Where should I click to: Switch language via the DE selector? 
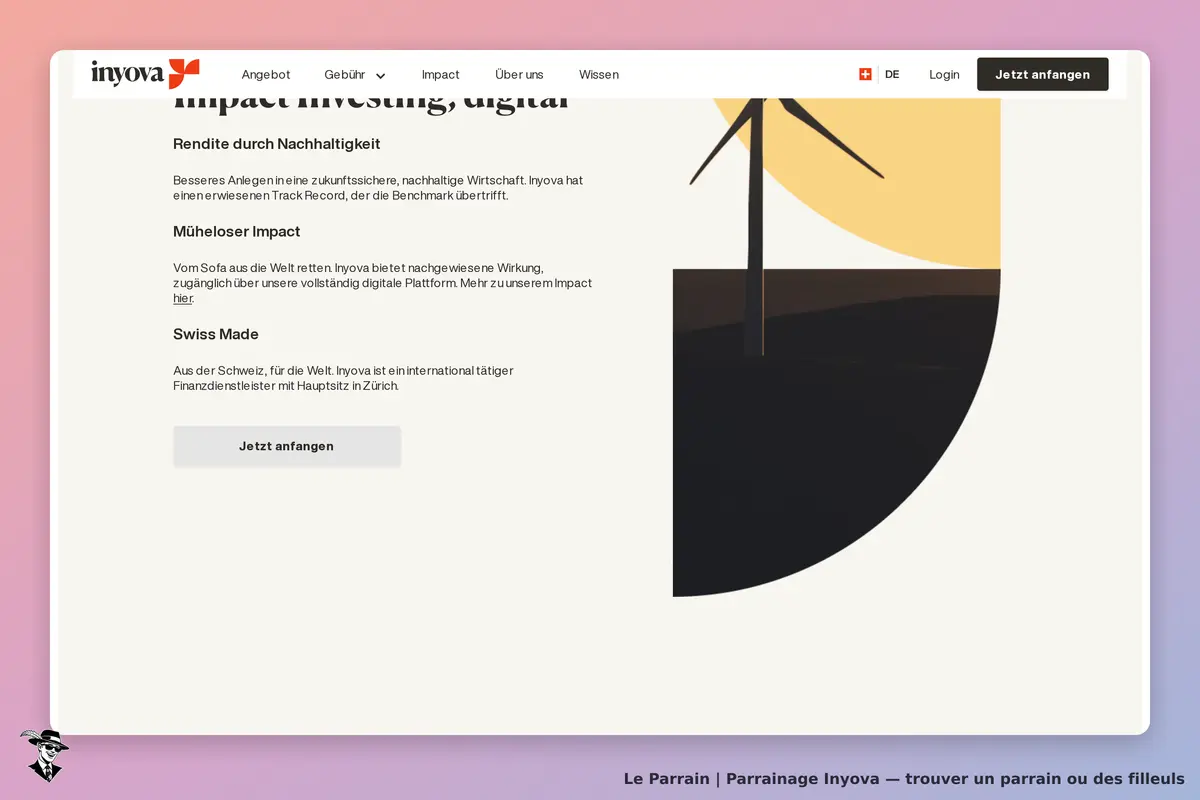pos(892,74)
